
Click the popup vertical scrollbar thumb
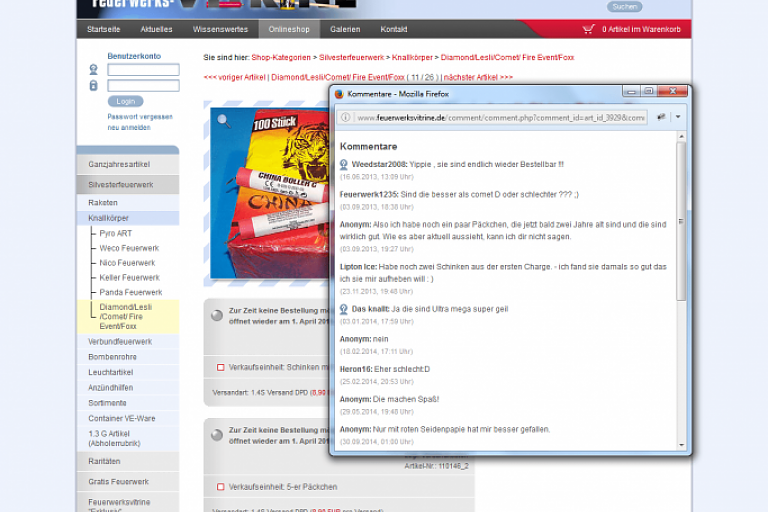click(x=681, y=221)
